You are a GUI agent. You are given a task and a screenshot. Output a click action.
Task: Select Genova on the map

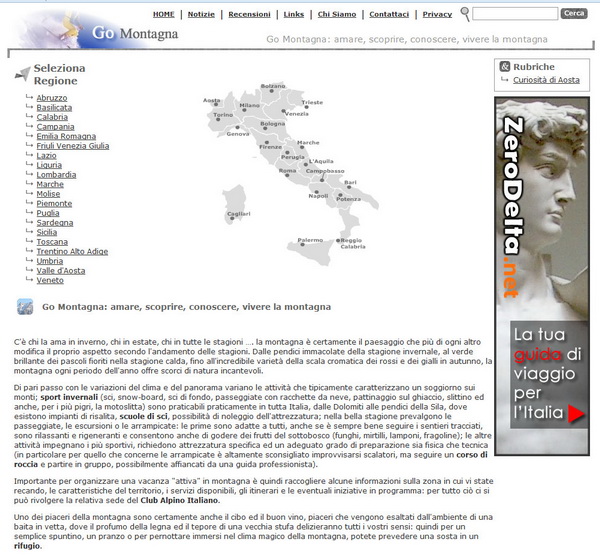(x=238, y=134)
